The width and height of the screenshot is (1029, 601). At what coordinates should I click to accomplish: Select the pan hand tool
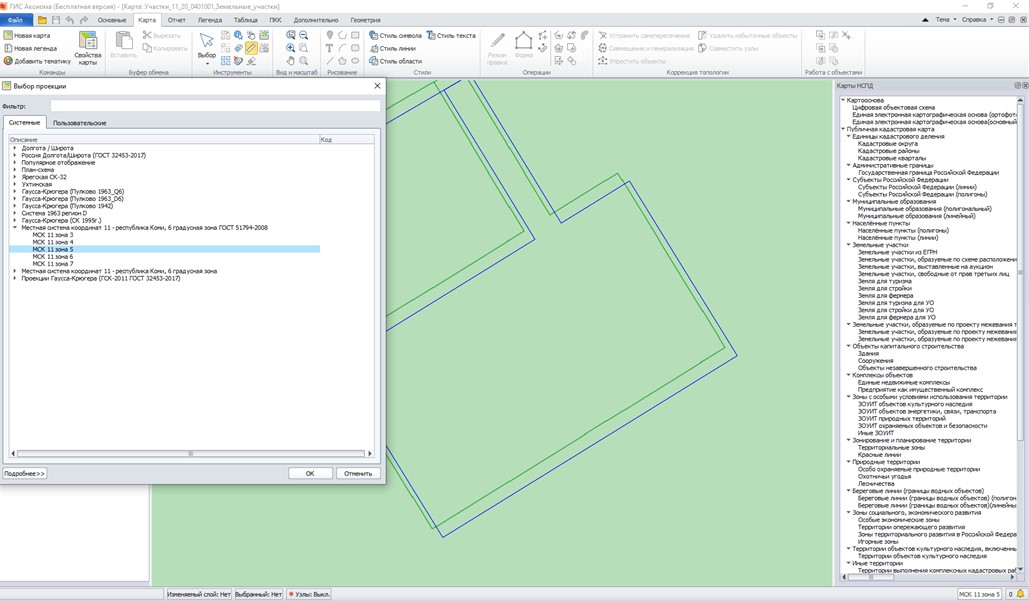coord(291,61)
